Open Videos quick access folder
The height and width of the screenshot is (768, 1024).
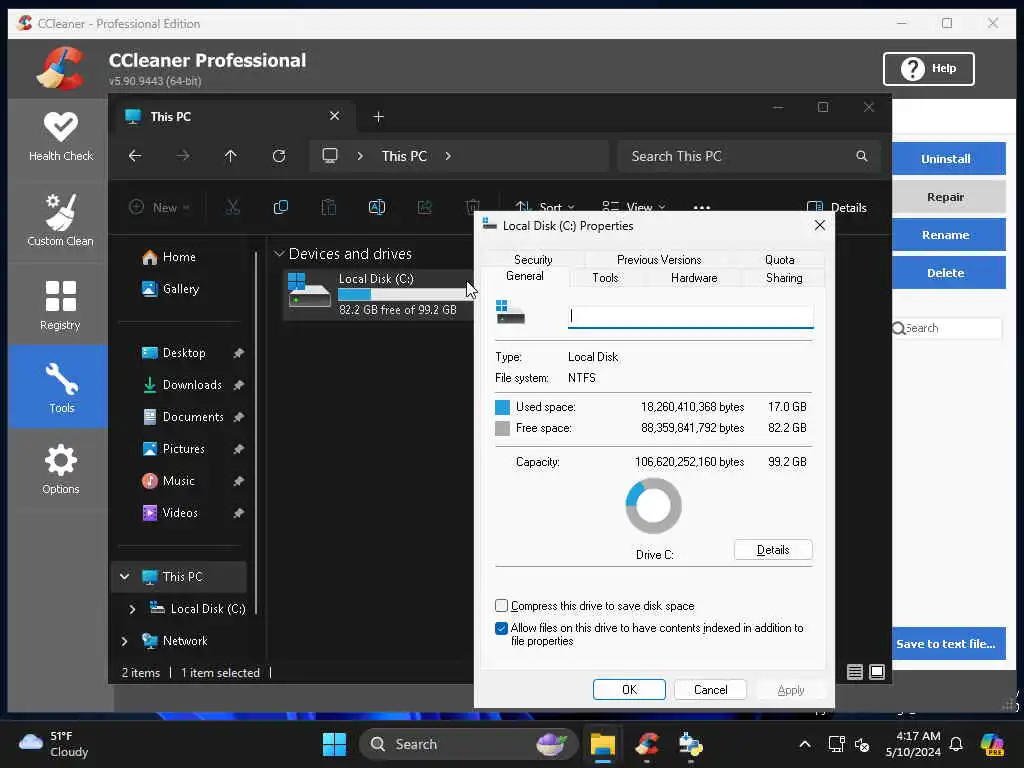[x=170, y=513]
